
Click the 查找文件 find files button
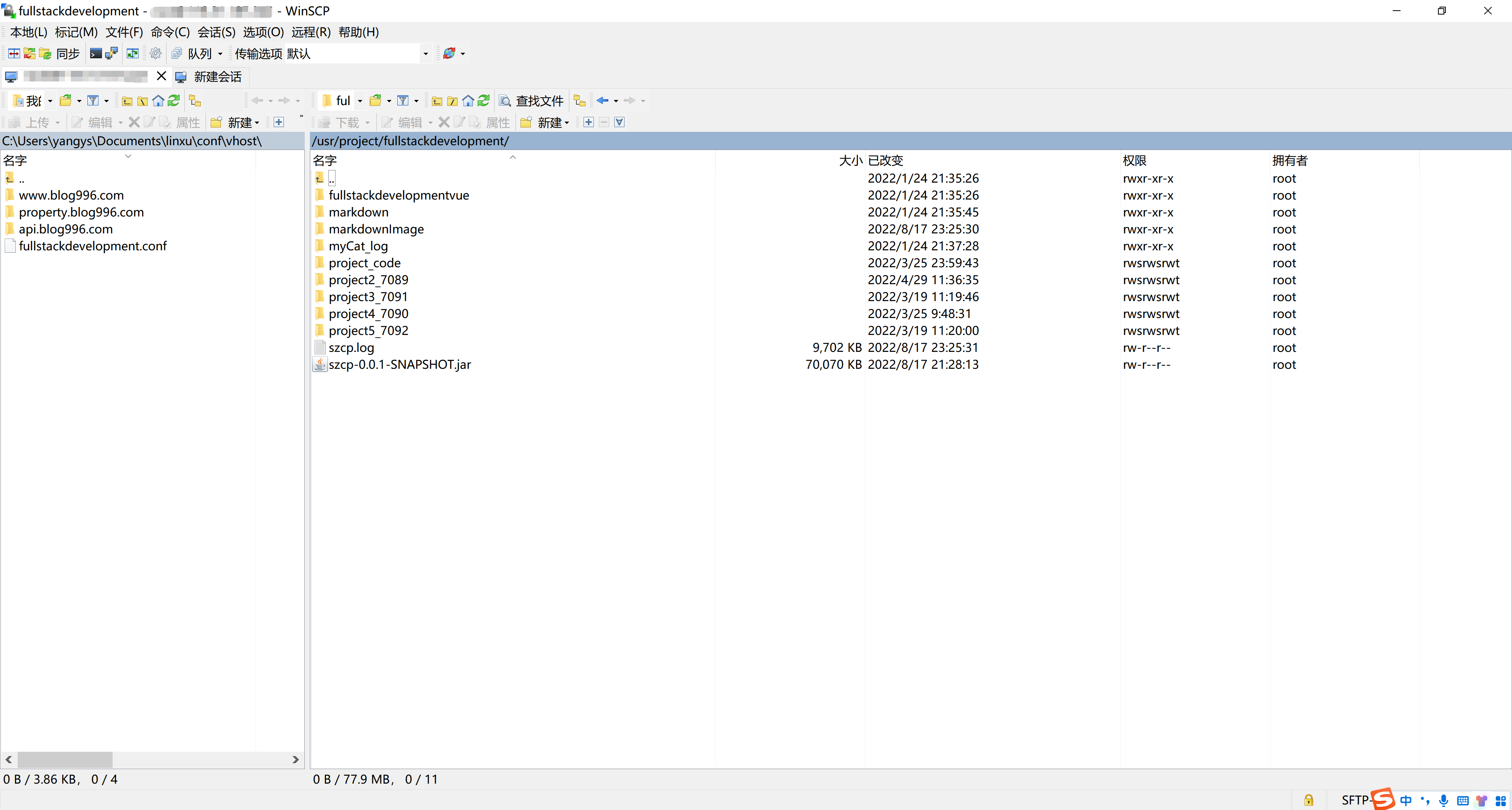[531, 101]
